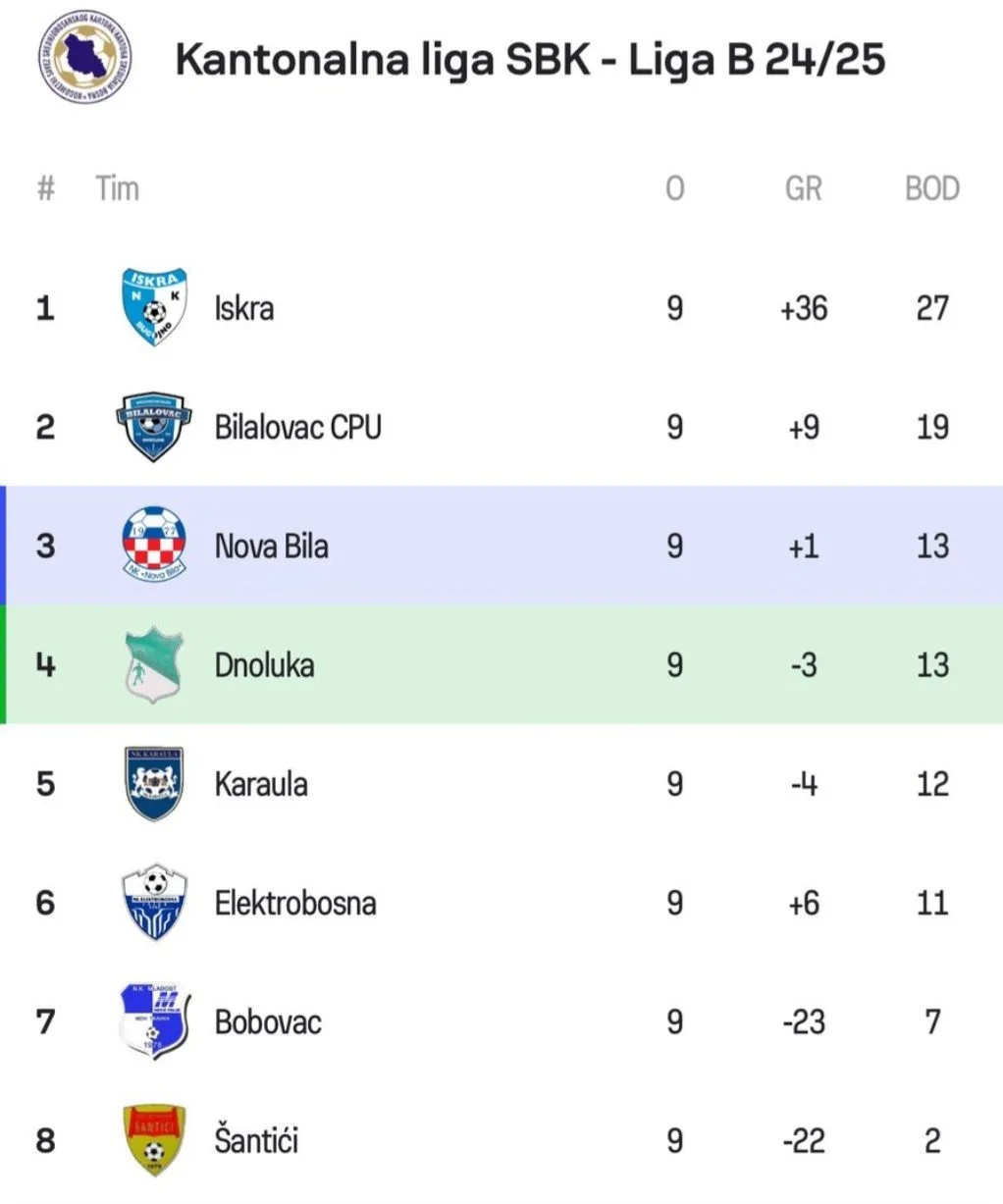Click the green Dnoluka shield crest
The height and width of the screenshot is (1204, 1003).
click(154, 665)
